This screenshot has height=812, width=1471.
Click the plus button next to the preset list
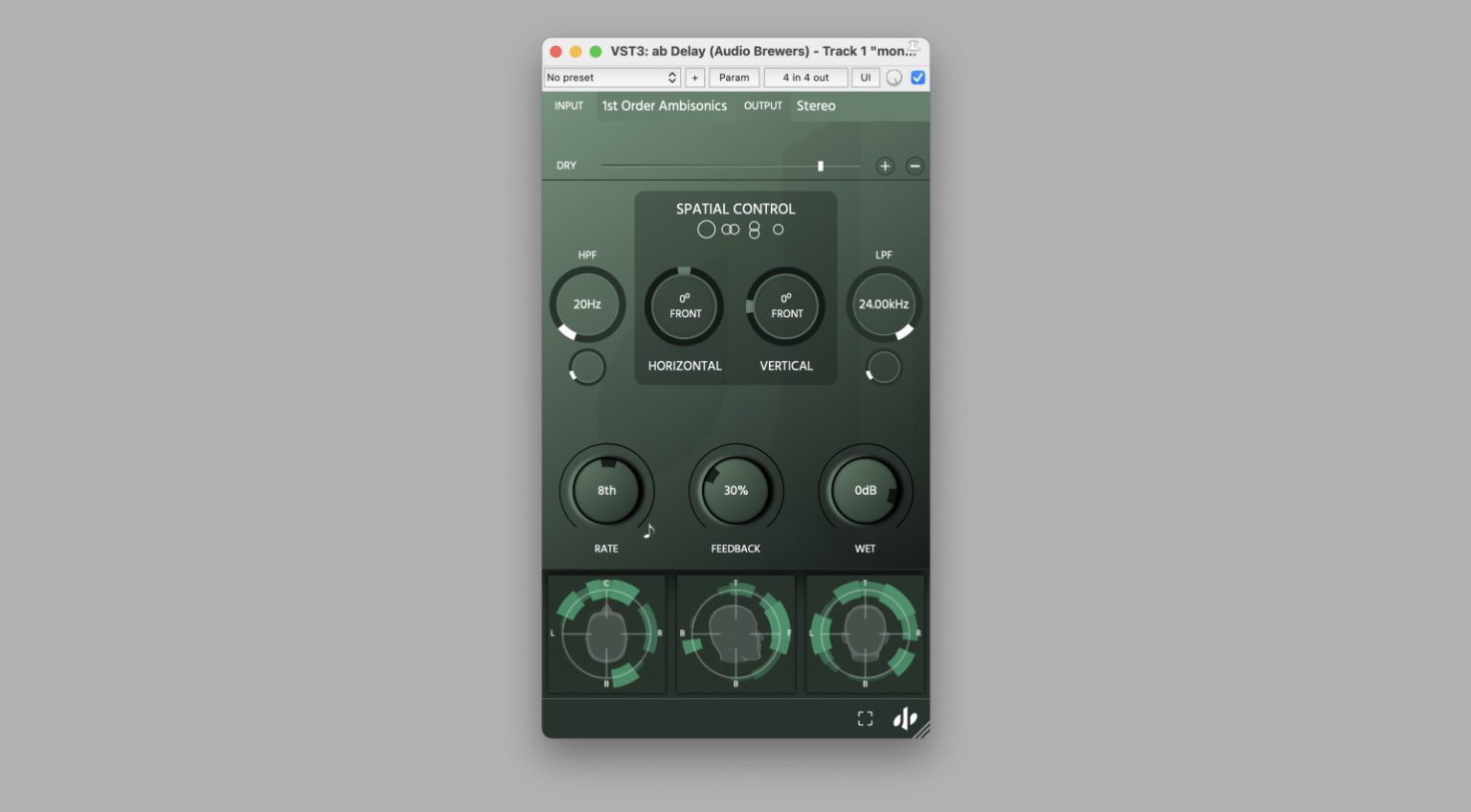[695, 78]
